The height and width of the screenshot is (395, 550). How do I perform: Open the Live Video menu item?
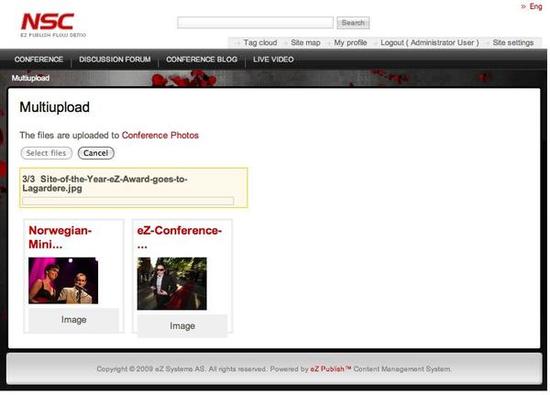[x=273, y=59]
